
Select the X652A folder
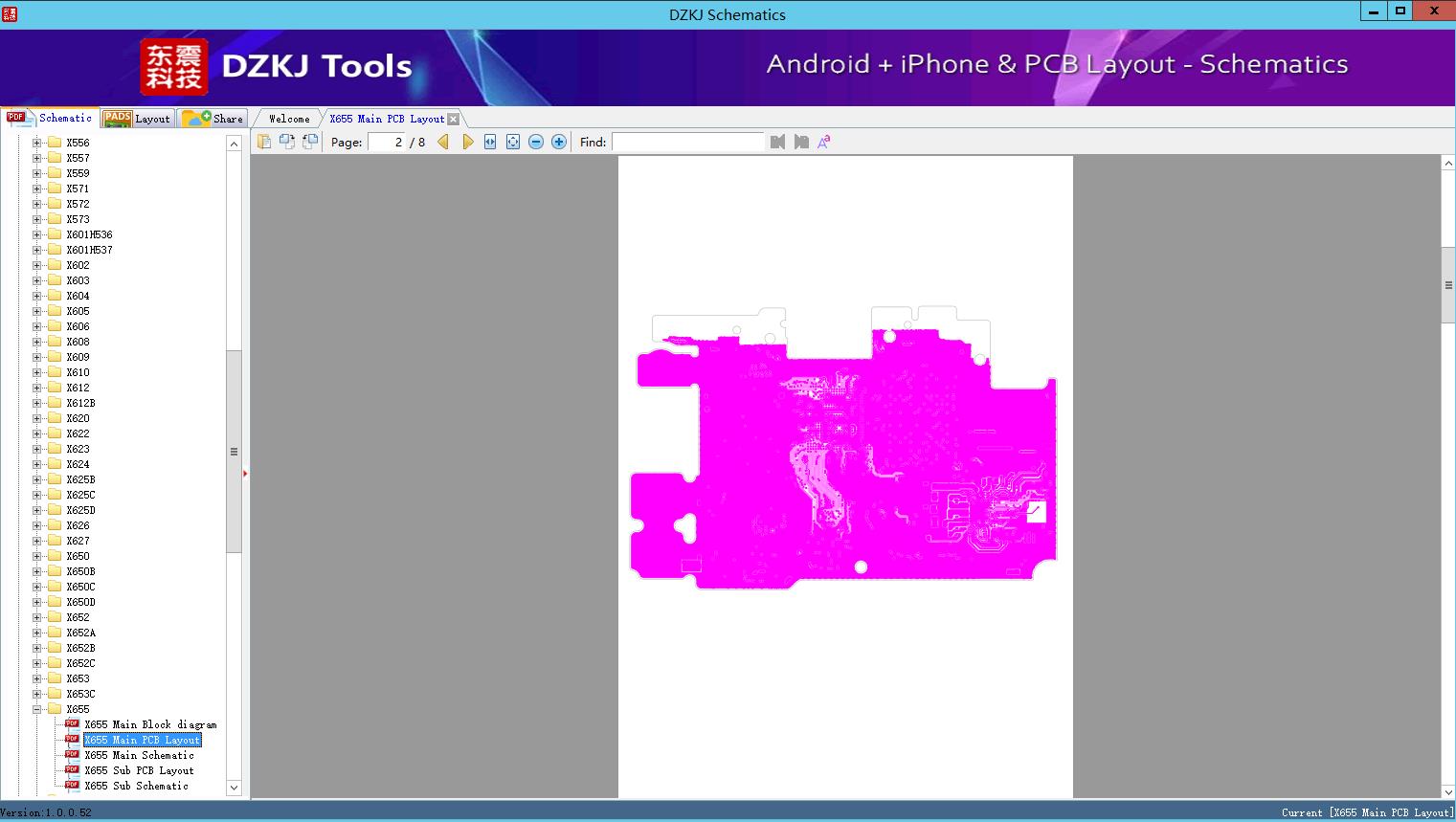point(80,633)
